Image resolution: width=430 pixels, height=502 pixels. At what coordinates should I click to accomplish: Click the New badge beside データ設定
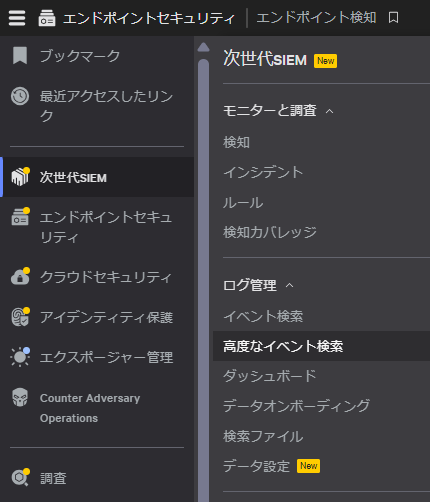(308, 466)
